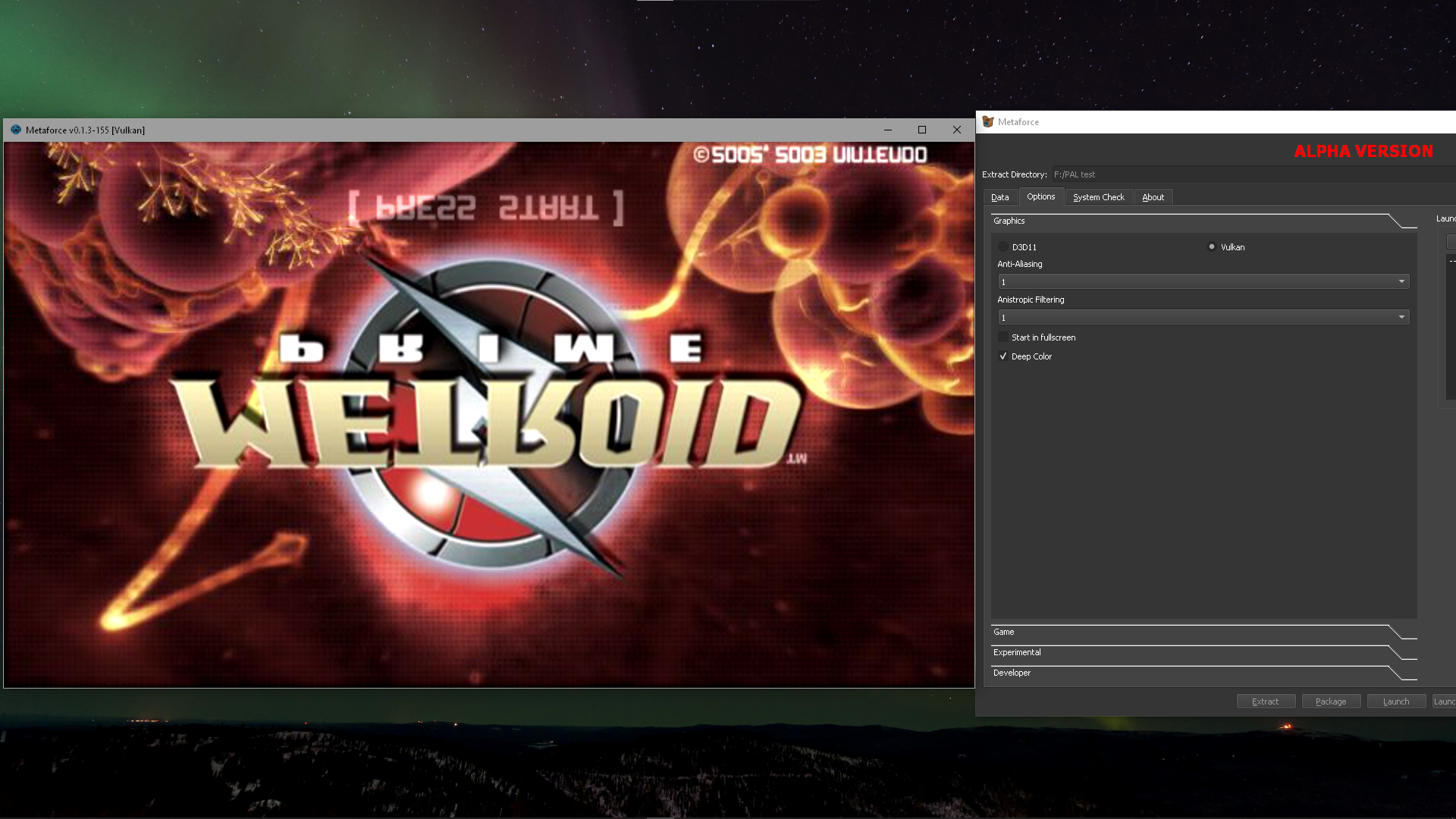Minimize the Metaforce Vulkan game window
1456x819 pixels.
tap(887, 130)
